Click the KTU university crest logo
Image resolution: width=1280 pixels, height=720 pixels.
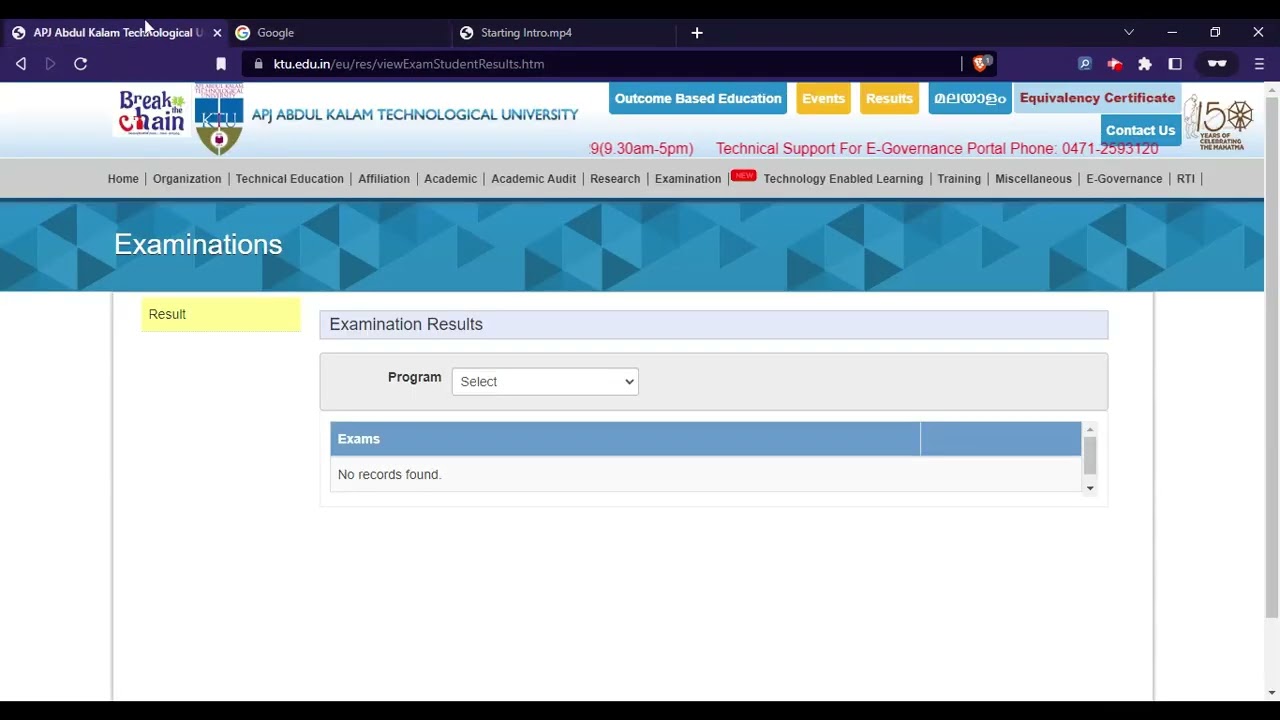click(x=219, y=118)
